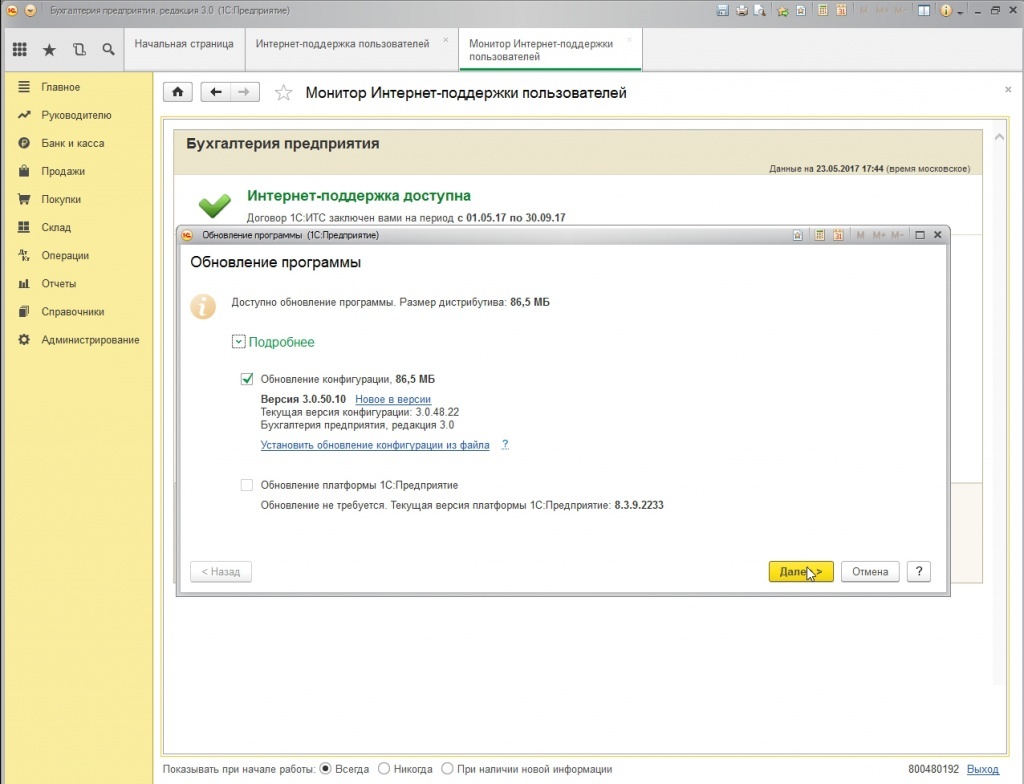Click the printer icon in title bar
The image size is (1024, 784).
point(742,10)
